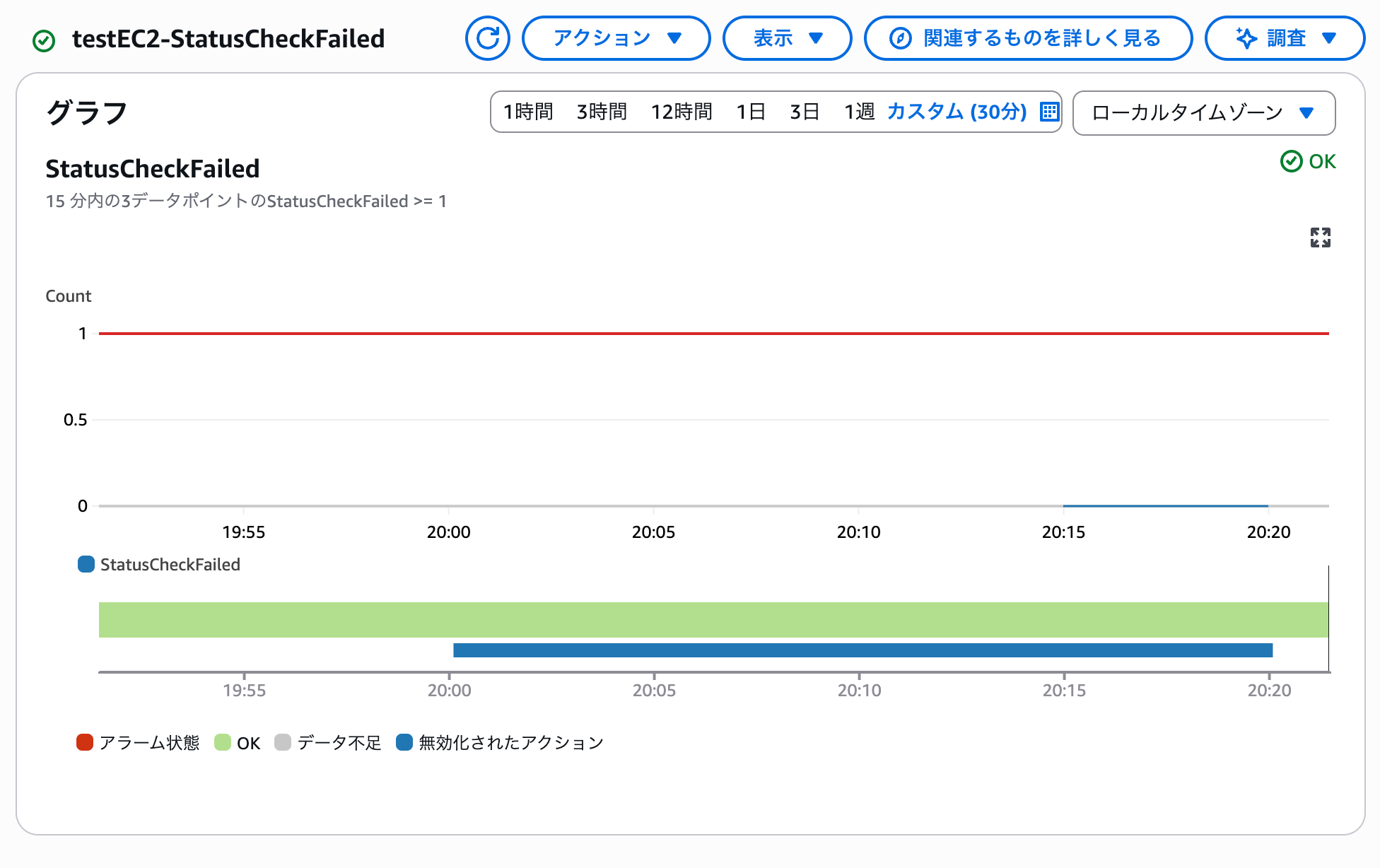
Task: Open the 表示 dropdown menu
Action: click(x=787, y=38)
